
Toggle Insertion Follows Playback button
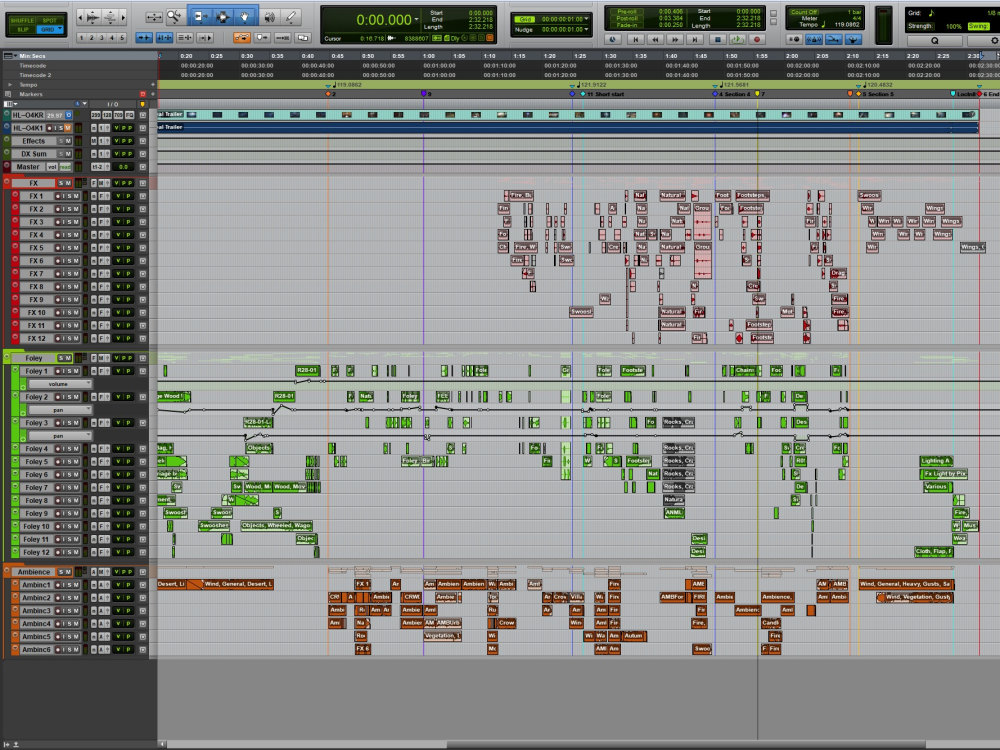(x=205, y=38)
